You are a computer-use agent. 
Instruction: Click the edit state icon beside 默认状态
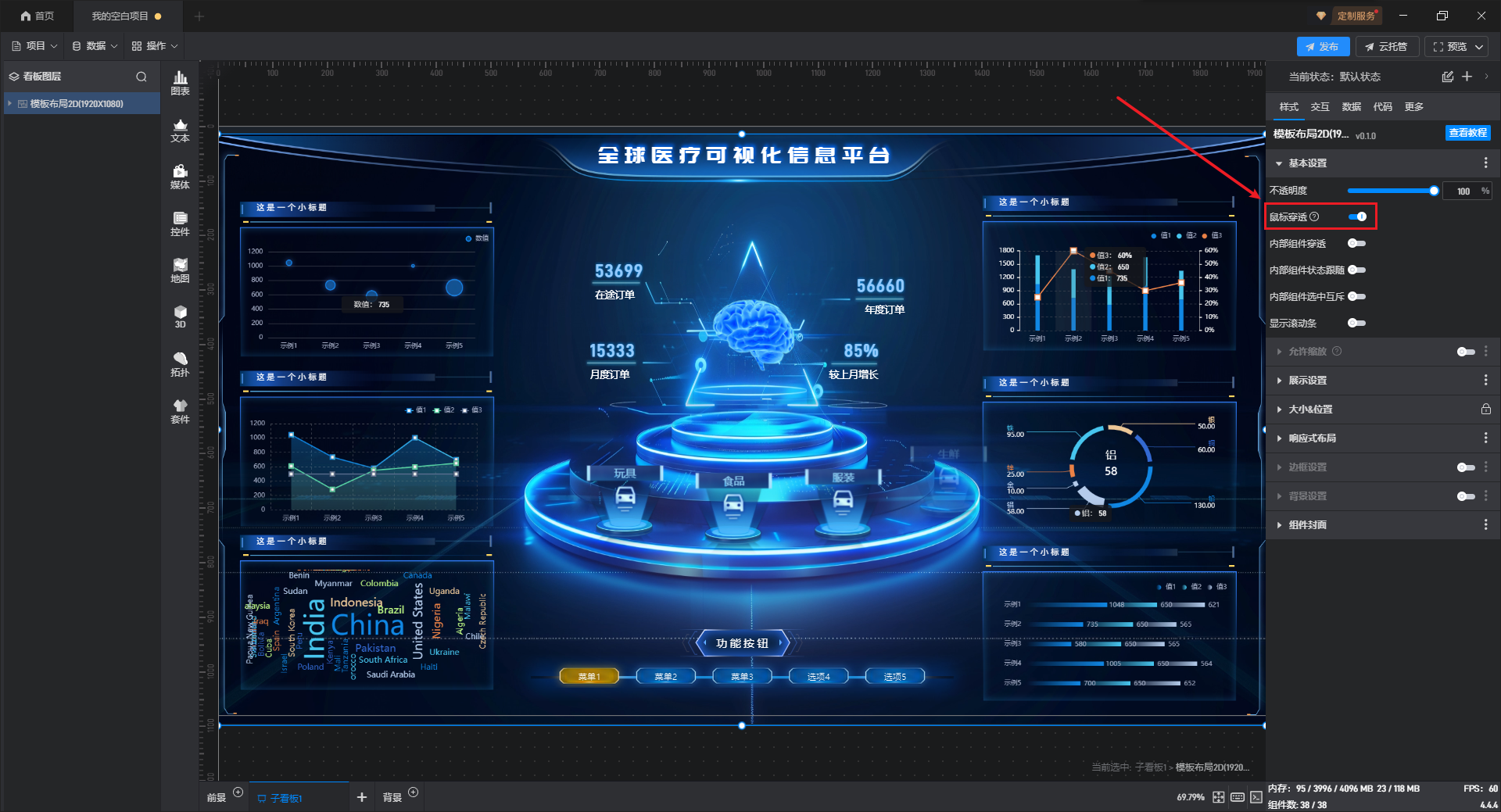(x=1448, y=77)
